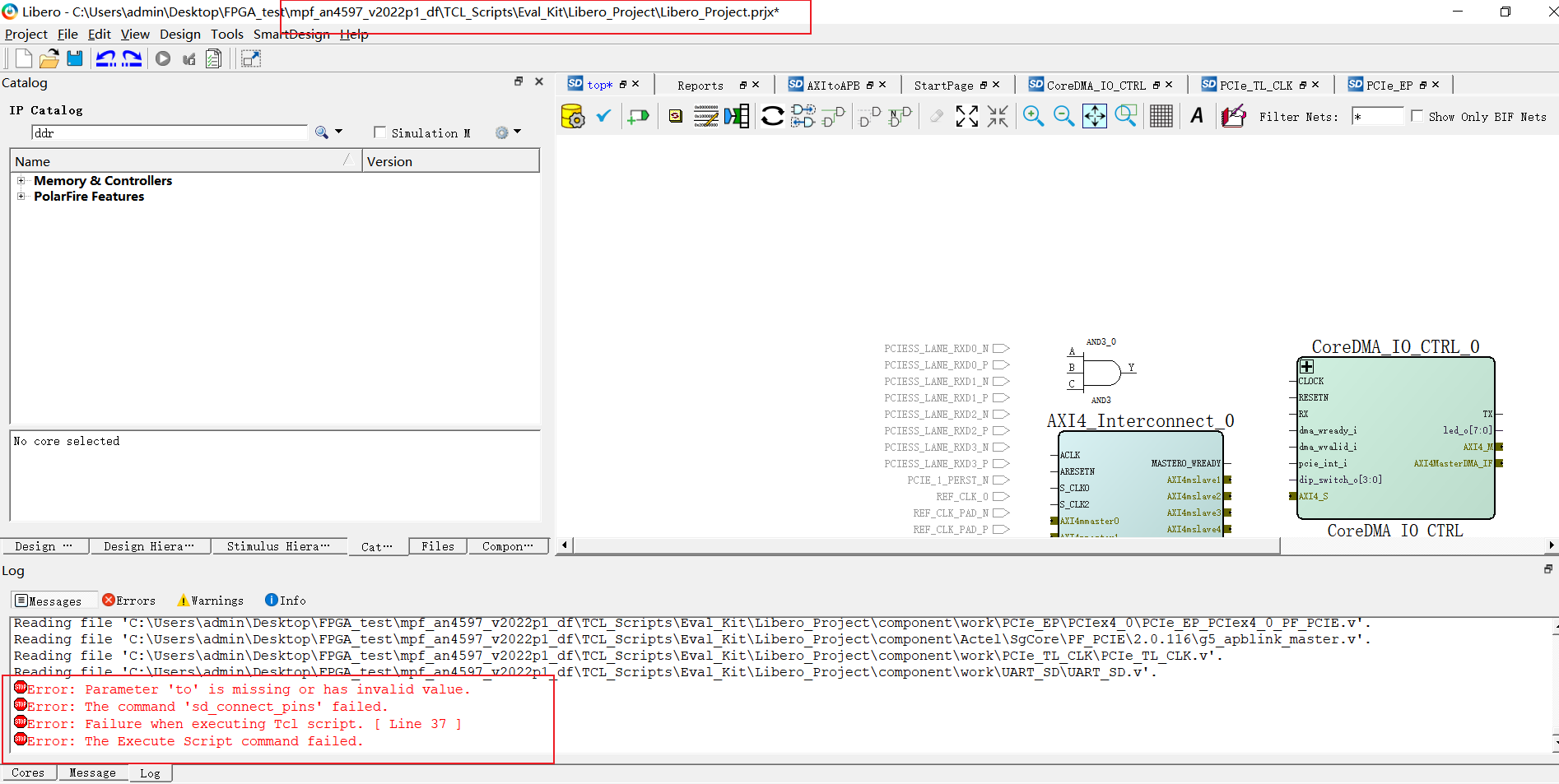Switch to the Reports tab
This screenshot has width=1559, height=784.
point(700,85)
